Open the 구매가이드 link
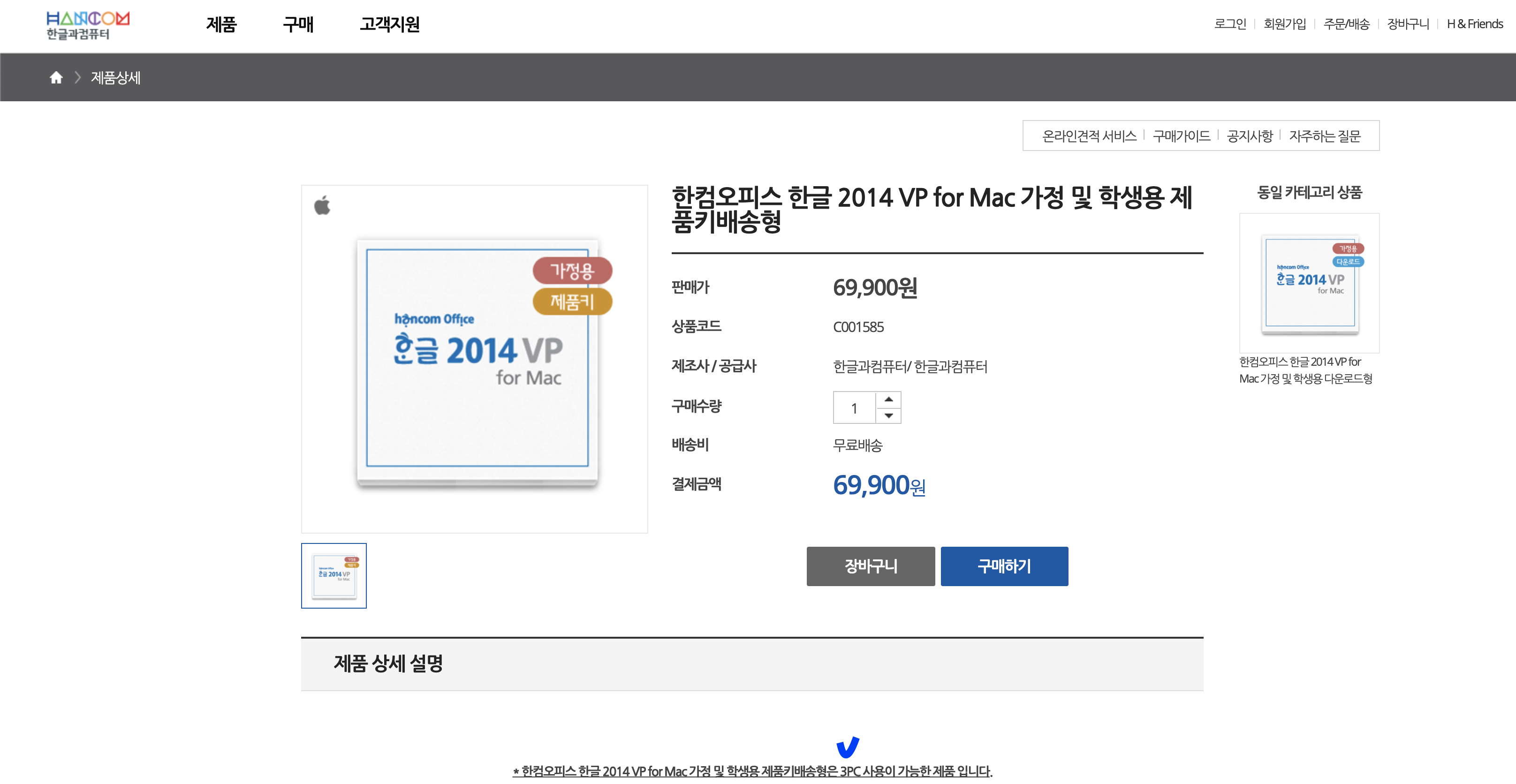 1181,136
